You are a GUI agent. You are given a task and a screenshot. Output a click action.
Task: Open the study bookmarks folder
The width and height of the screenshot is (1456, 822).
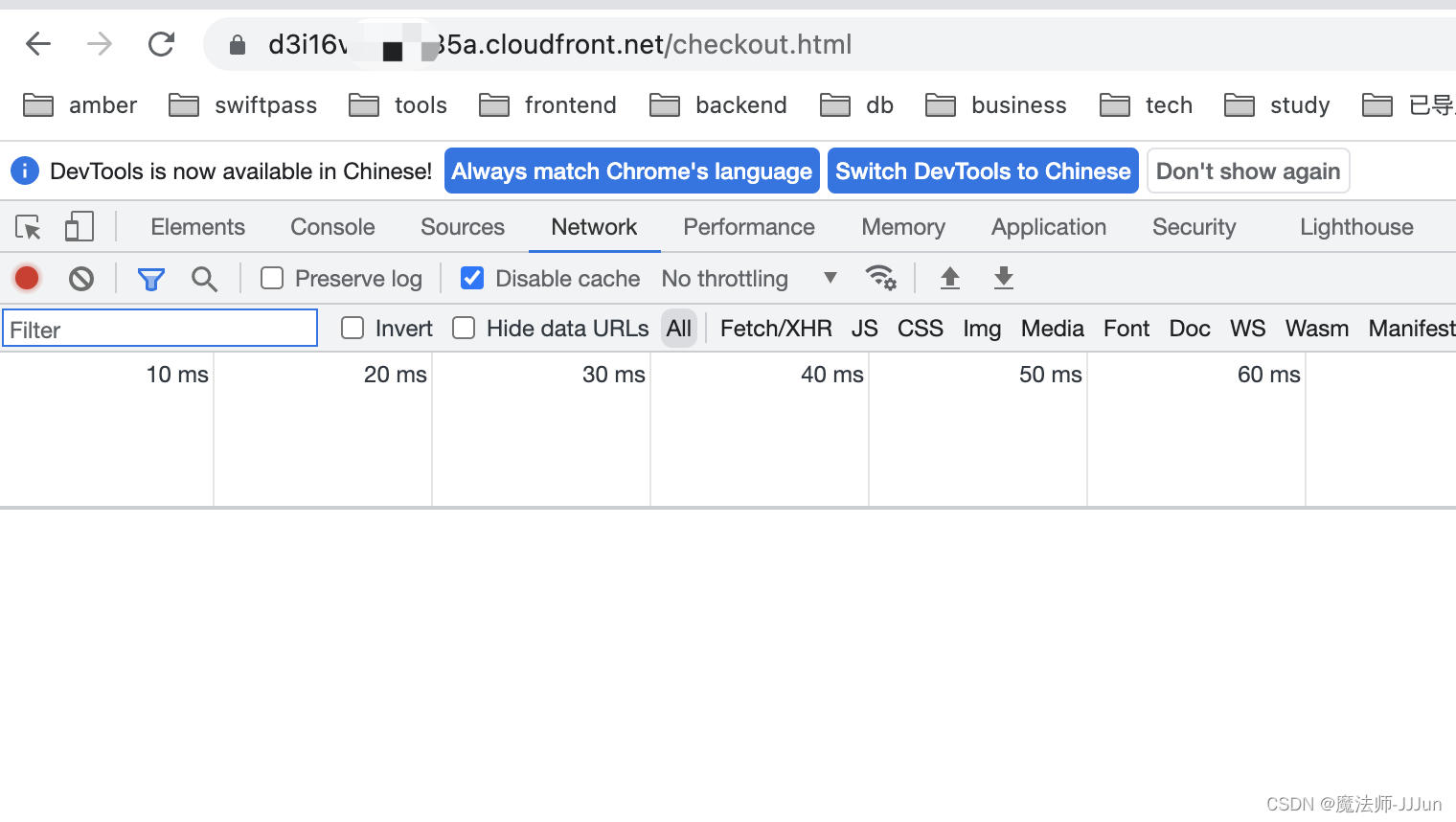coord(1277,105)
